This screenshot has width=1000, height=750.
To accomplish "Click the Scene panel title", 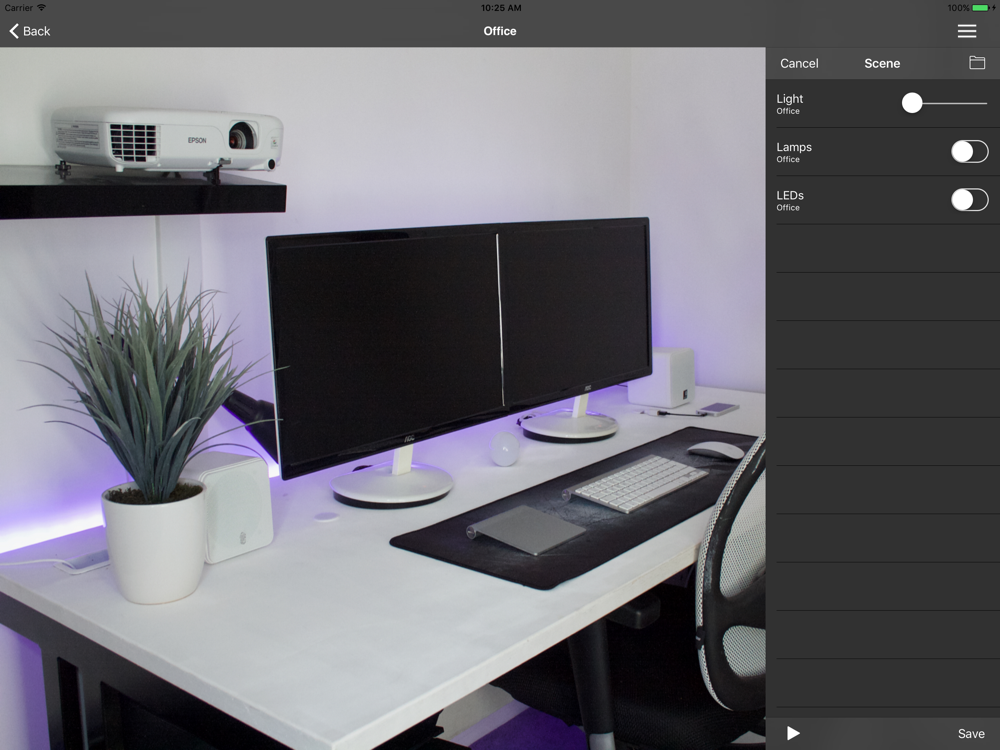I will (x=881, y=63).
